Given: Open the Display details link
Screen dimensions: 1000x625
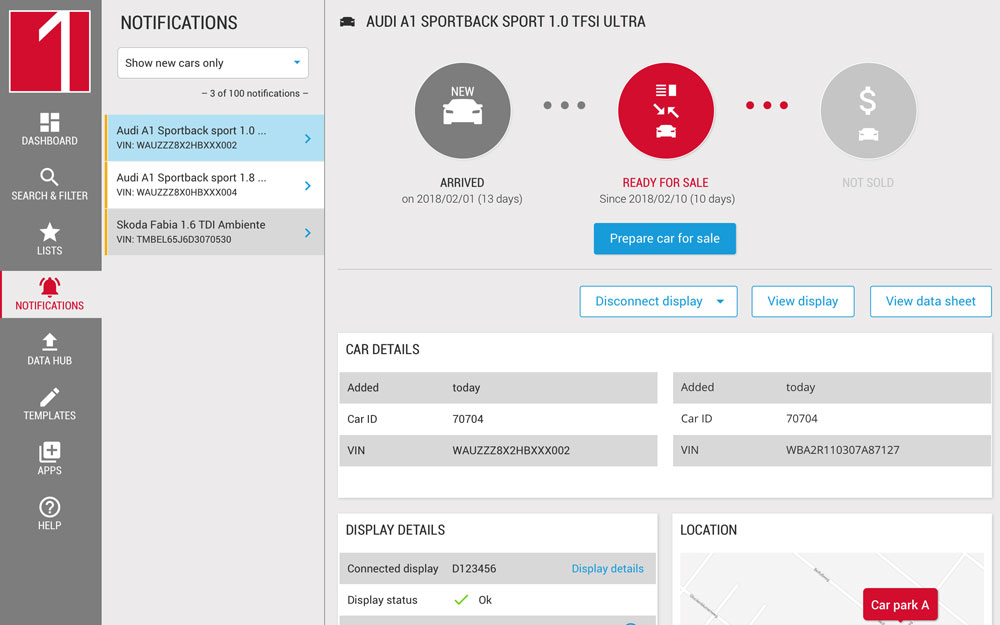Looking at the screenshot, I should [607, 568].
